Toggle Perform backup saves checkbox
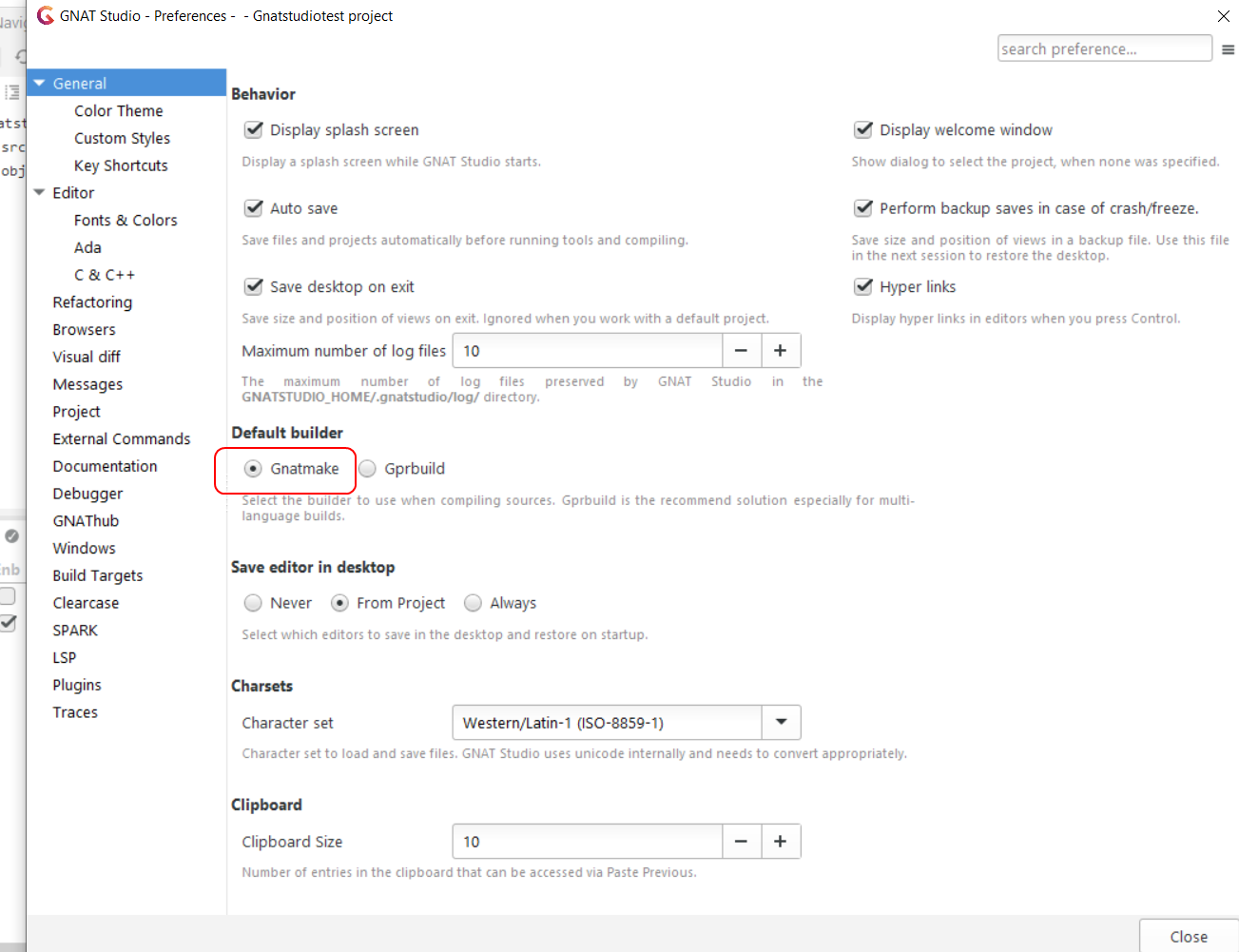The width and height of the screenshot is (1239, 952). point(863,207)
